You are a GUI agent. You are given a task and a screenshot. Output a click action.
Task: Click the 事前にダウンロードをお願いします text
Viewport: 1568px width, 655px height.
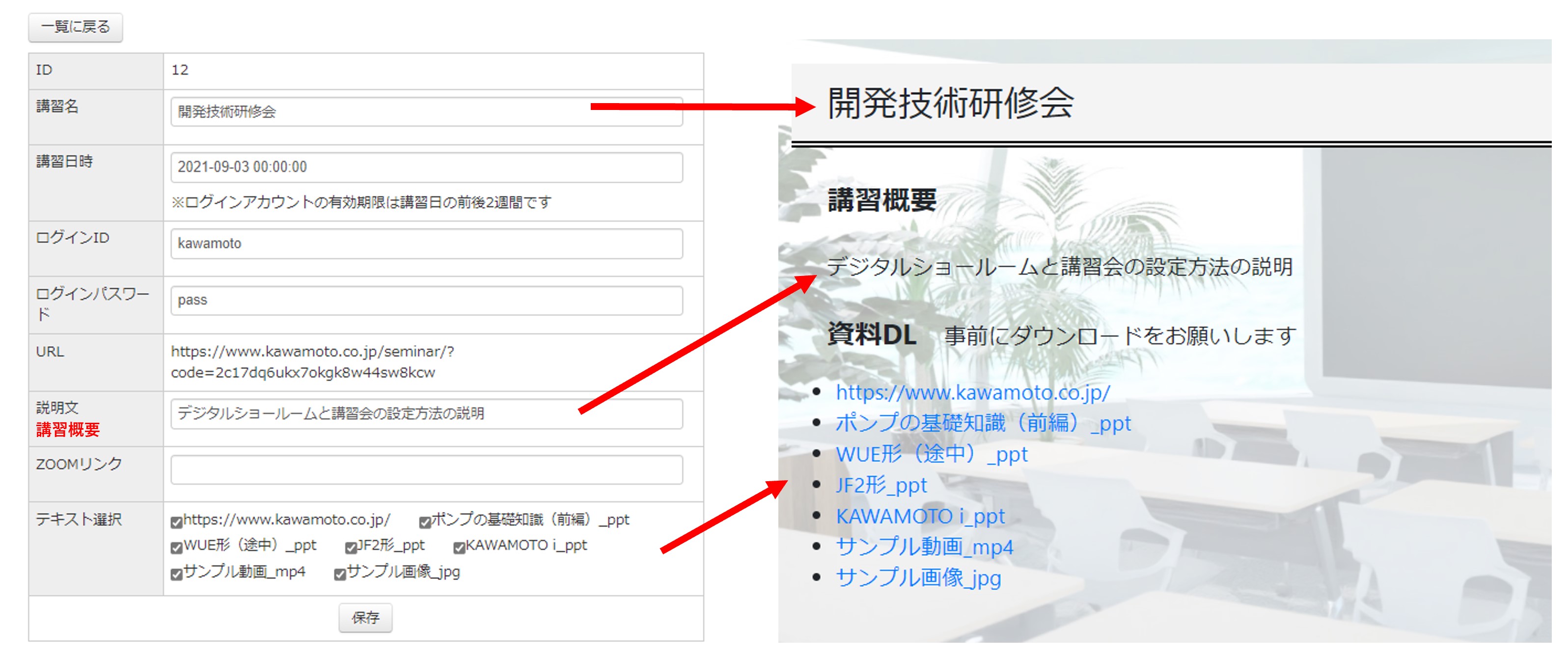click(1120, 335)
